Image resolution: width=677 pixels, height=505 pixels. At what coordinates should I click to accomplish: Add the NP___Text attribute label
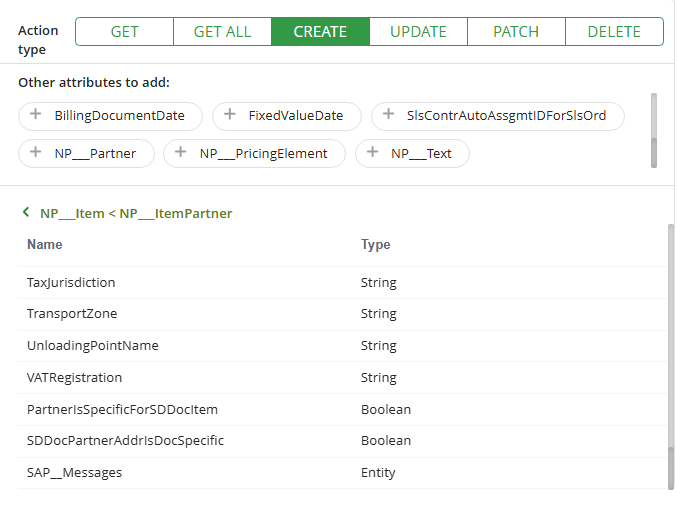421,154
